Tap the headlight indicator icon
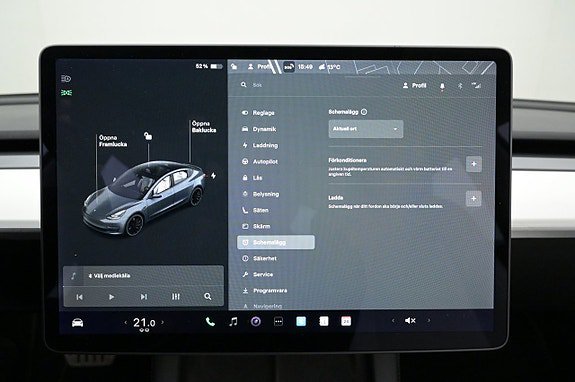Image resolution: width=575 pixels, height=382 pixels. [x=66, y=78]
